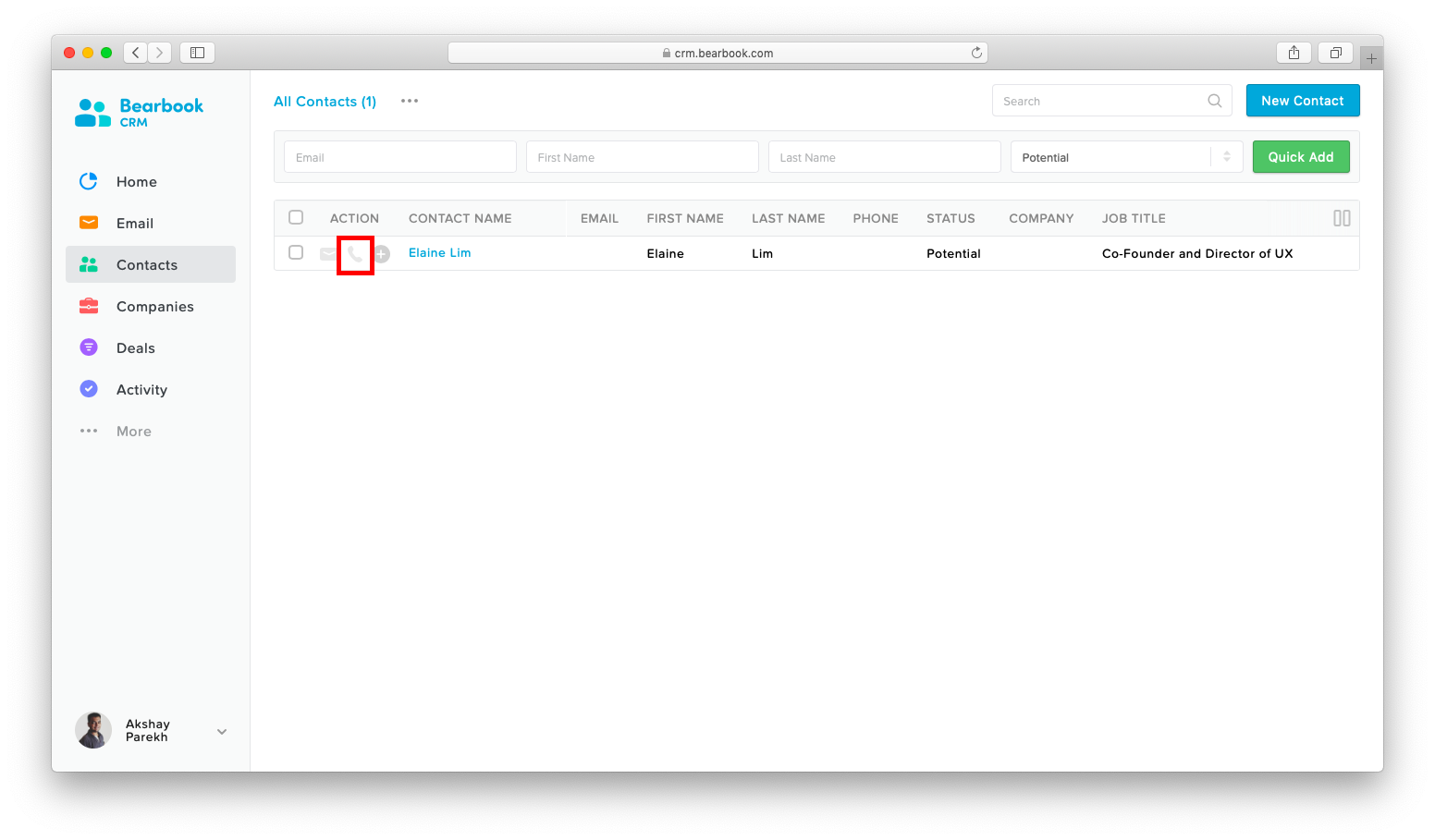
Task: Expand the Akshay Parekh account chevron
Action: (222, 732)
